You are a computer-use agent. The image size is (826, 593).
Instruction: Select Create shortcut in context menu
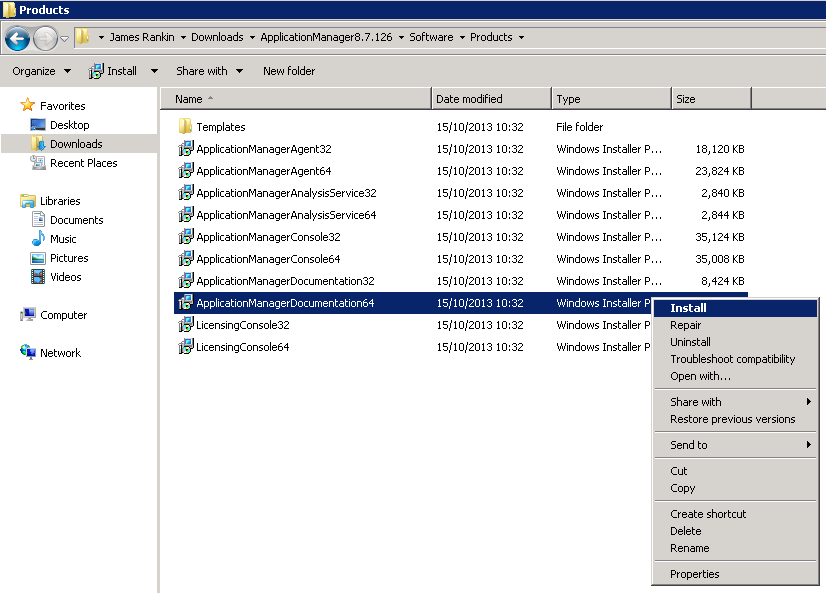click(735, 514)
